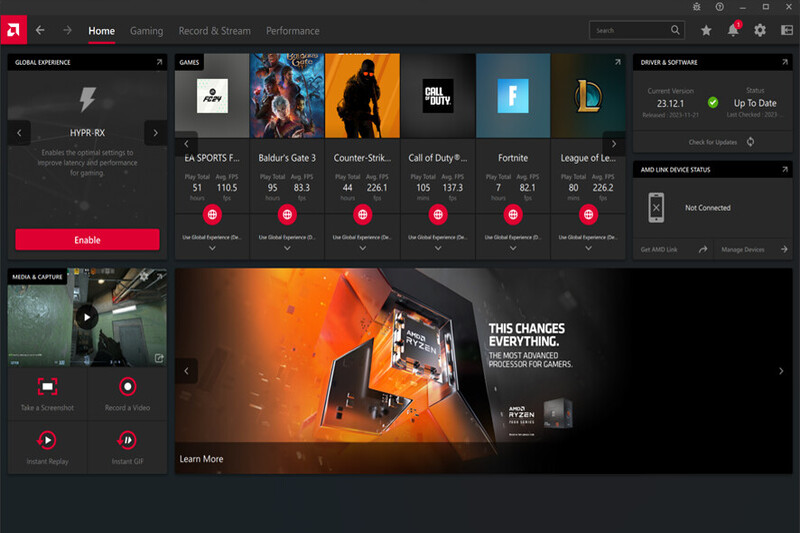Expand Baldur's Gate 3 profile dropdown chevron

coord(288,250)
